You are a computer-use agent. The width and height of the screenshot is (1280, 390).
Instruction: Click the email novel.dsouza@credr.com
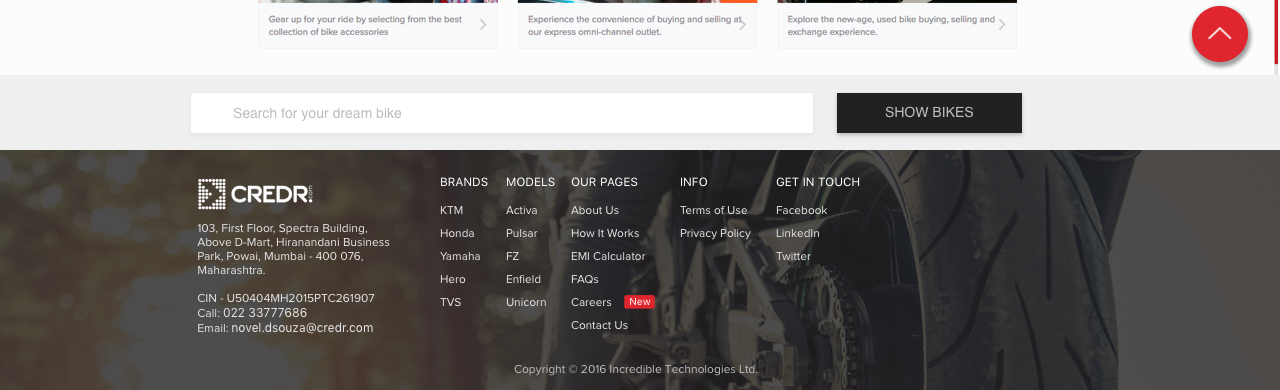pyautogui.click(x=302, y=328)
